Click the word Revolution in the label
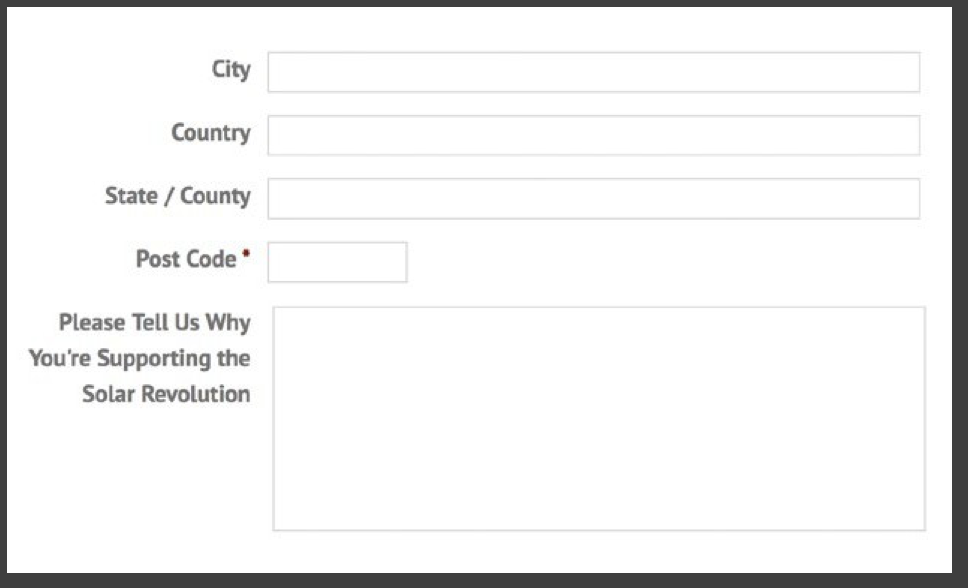This screenshot has height=588, width=968. click(195, 394)
